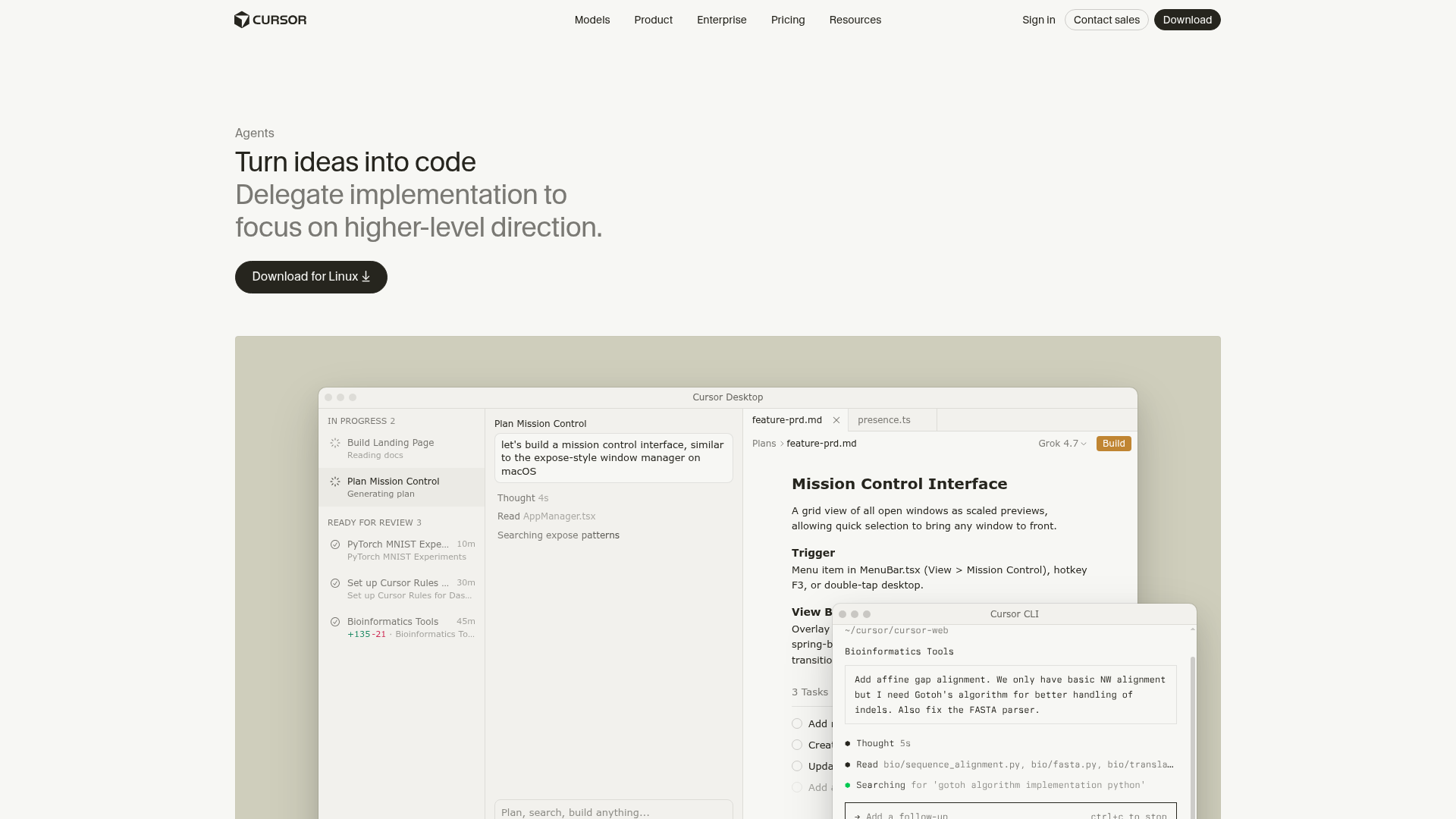Toggle the task circle beside 'Creat'
1456x819 pixels.
pyautogui.click(x=797, y=745)
